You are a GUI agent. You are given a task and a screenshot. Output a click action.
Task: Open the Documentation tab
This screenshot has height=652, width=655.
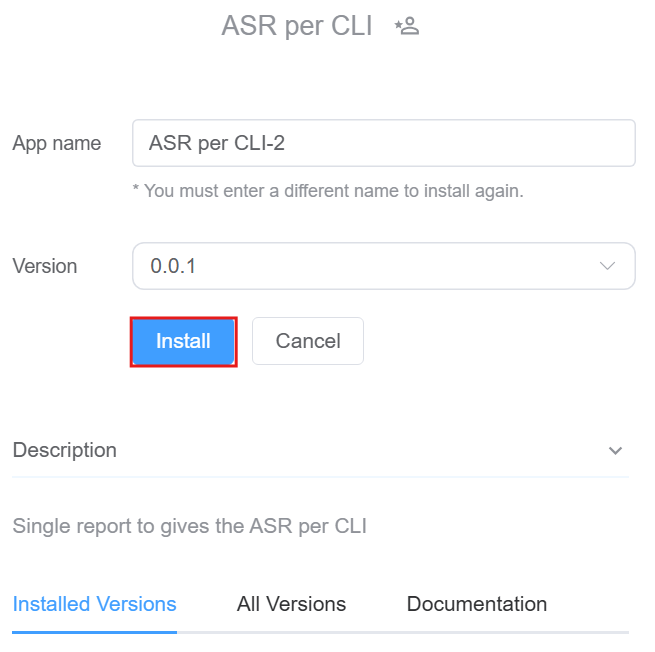point(476,604)
